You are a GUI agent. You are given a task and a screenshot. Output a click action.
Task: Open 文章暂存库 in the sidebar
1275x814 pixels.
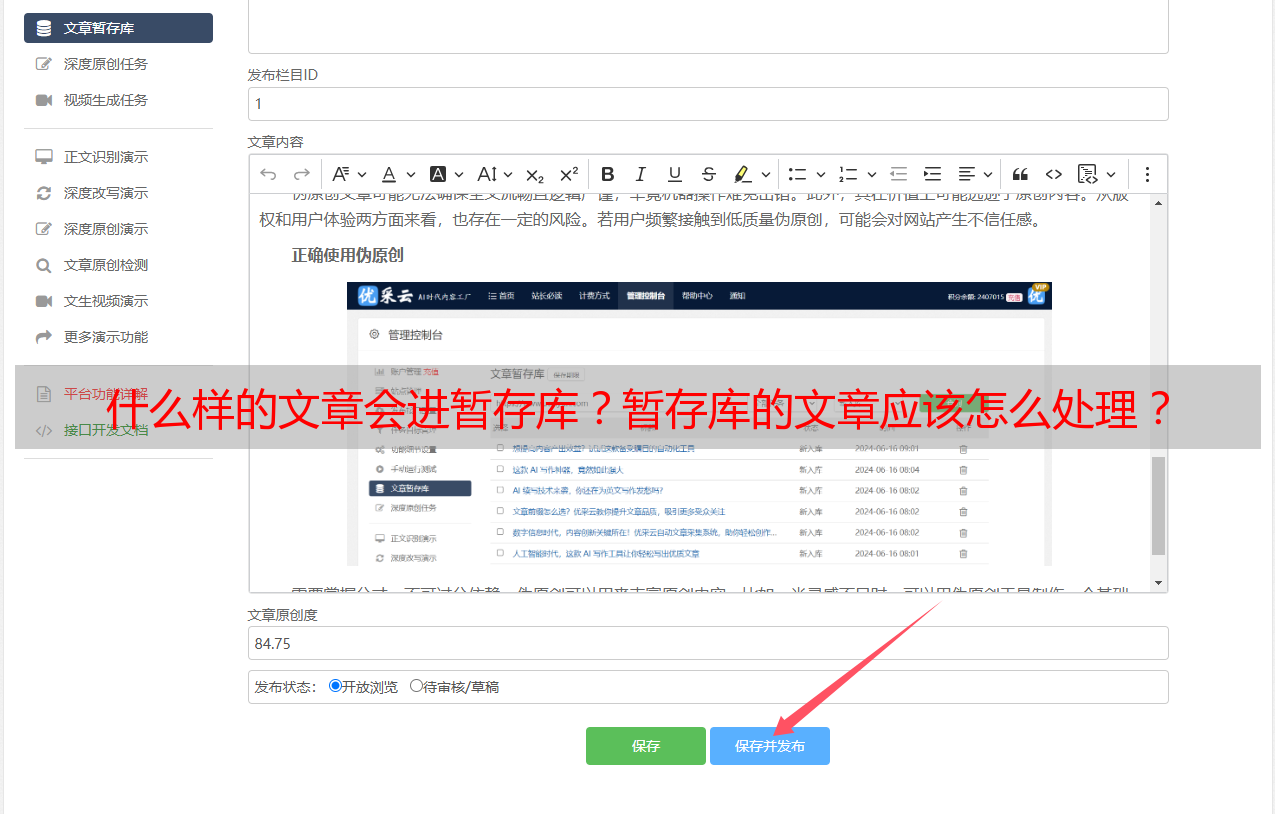point(118,28)
